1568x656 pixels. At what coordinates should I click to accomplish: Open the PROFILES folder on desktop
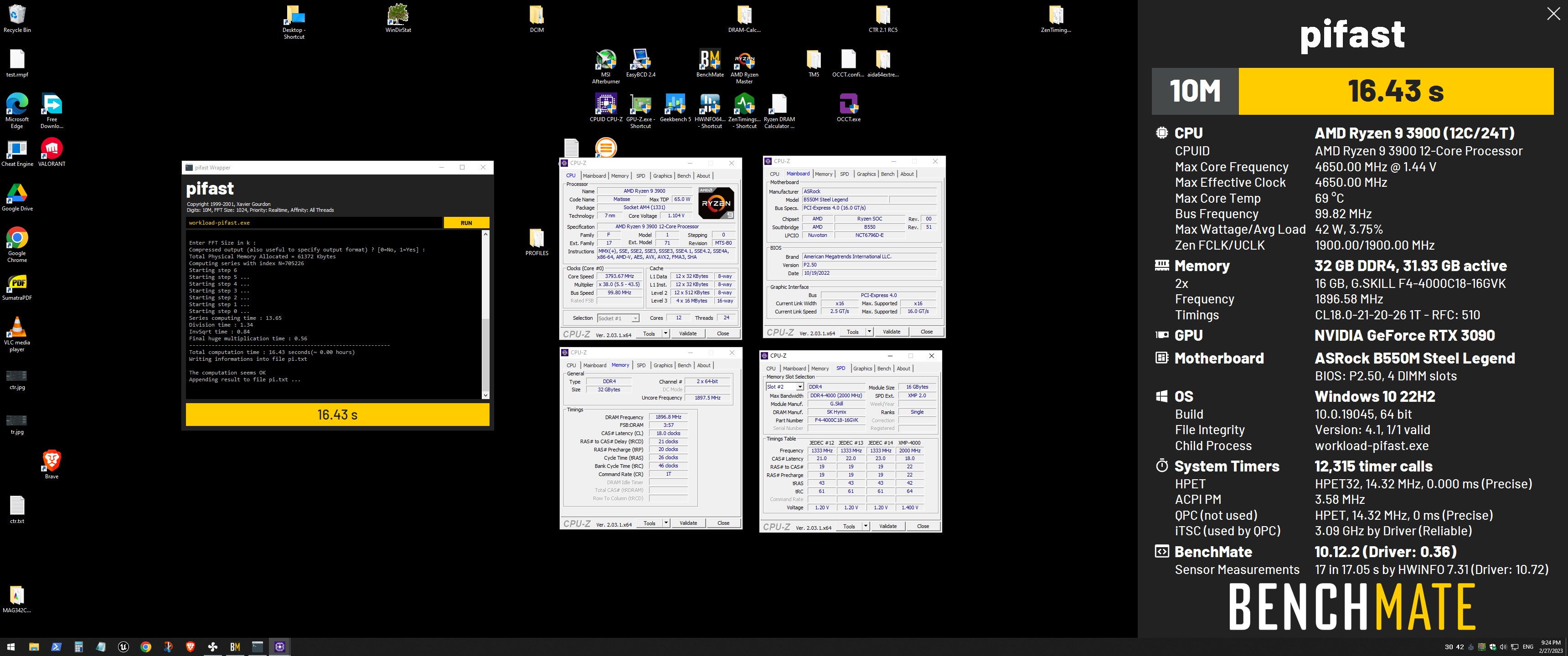536,241
